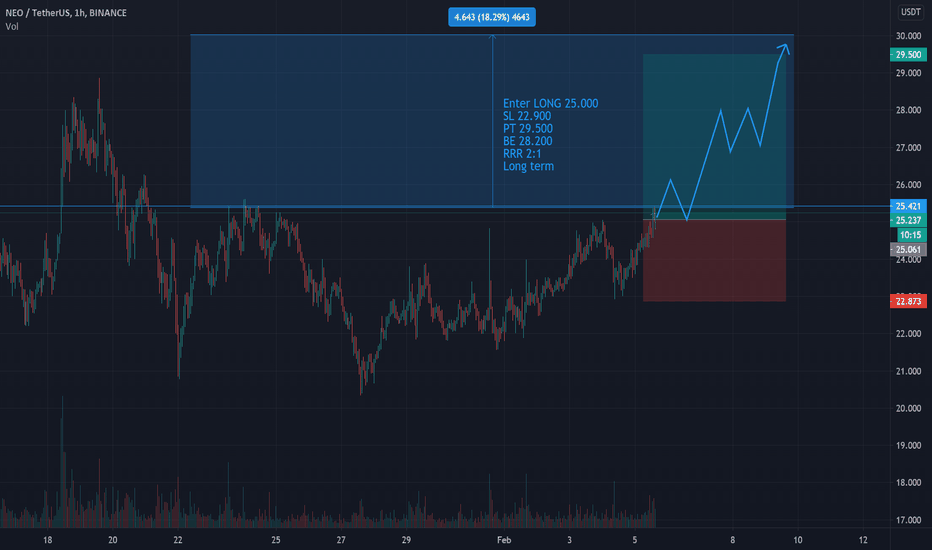Click the blue 25.421 price label
This screenshot has width=932, height=550.
908,206
